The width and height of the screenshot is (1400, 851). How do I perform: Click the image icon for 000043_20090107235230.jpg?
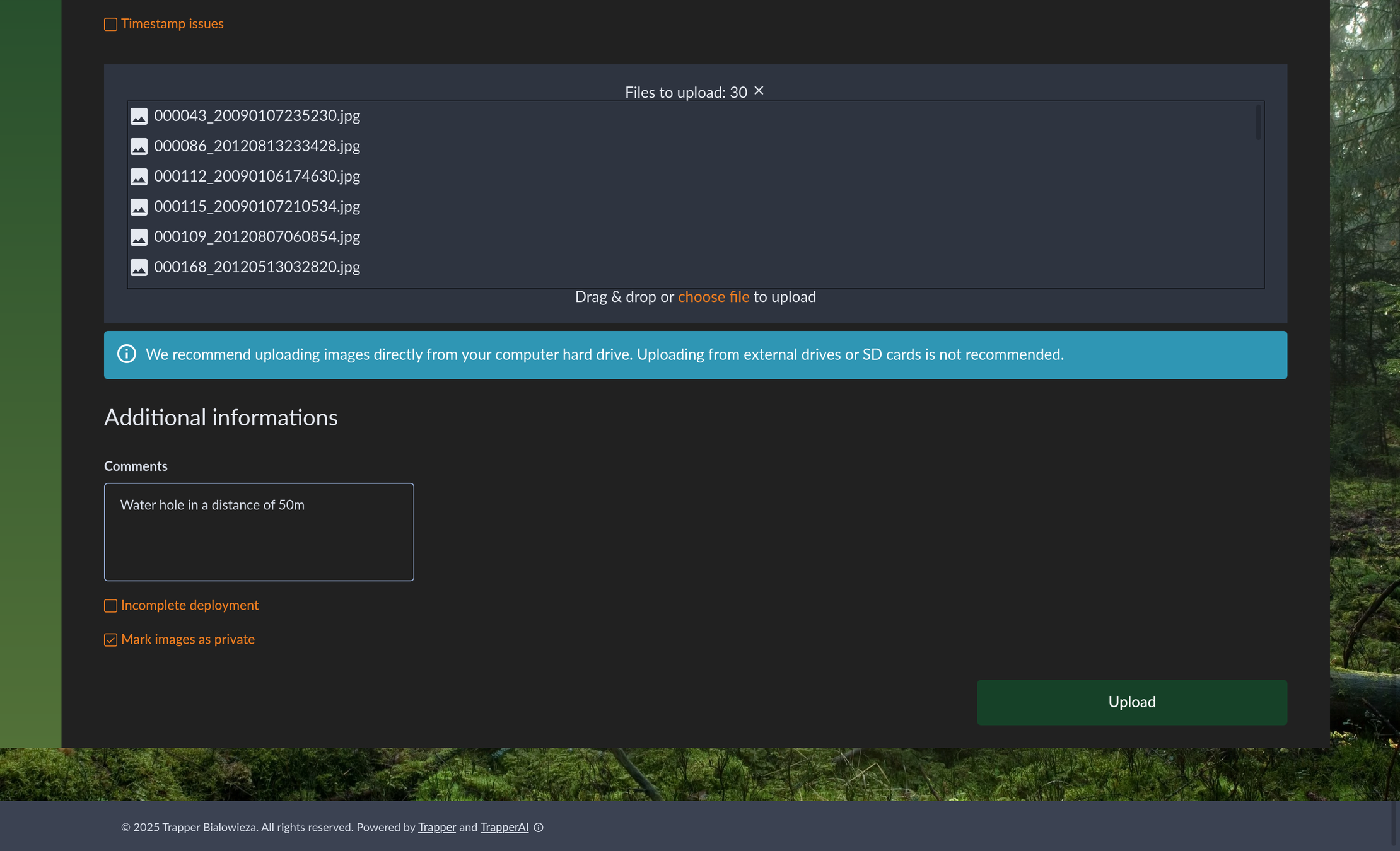(139, 116)
